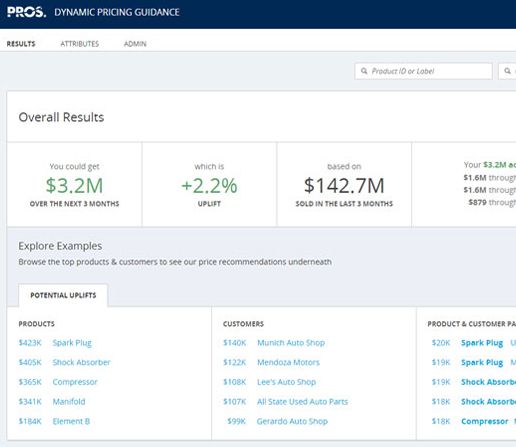Click the +2.2% uplift figure
Viewport: 516px width, 447px height.
pos(209,186)
